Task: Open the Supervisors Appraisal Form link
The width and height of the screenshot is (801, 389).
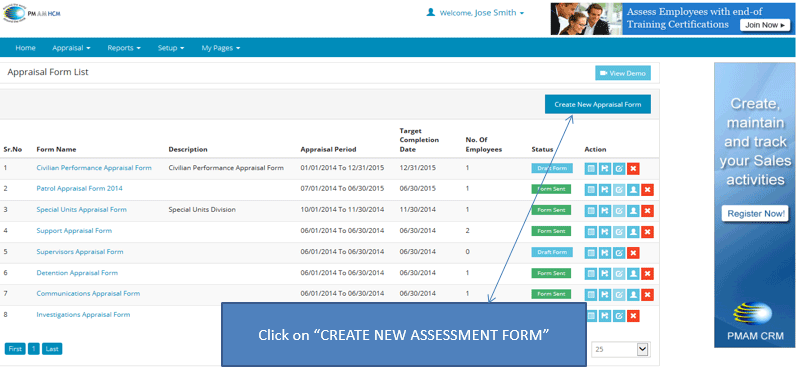Action: [x=80, y=251]
